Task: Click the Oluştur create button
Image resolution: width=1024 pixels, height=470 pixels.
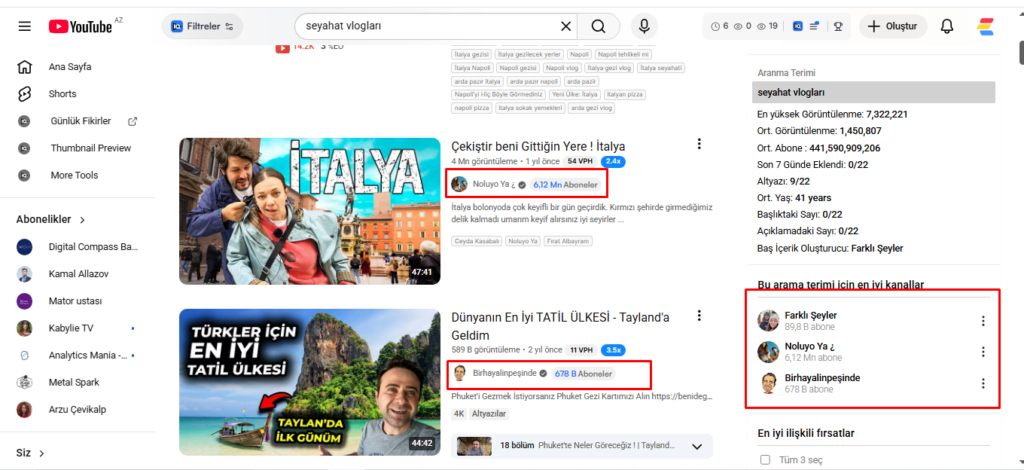Action: coord(893,26)
